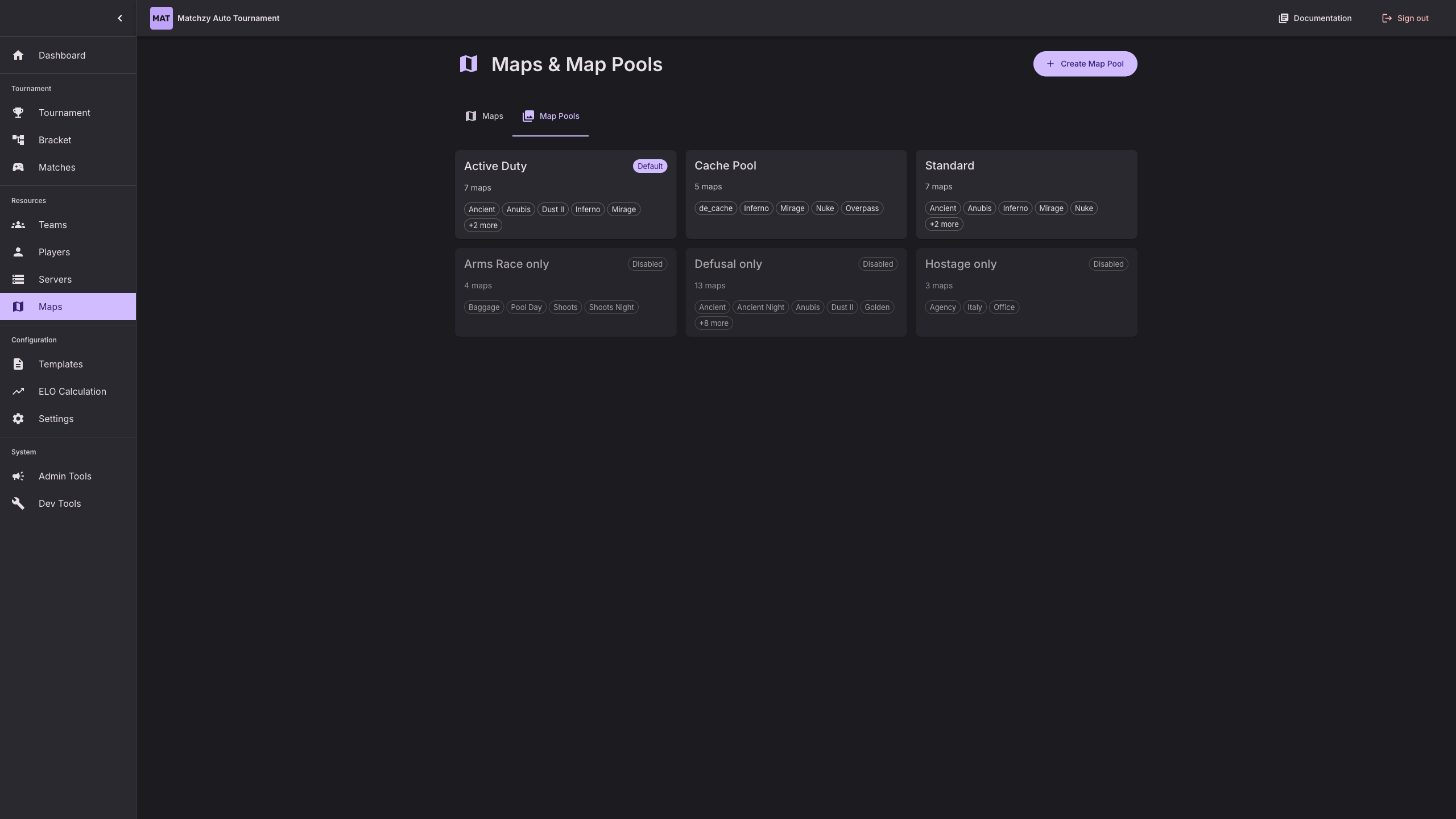Viewport: 1456px width, 819px height.
Task: Expand +8 more maps in Defusal only
Action: pyautogui.click(x=714, y=322)
